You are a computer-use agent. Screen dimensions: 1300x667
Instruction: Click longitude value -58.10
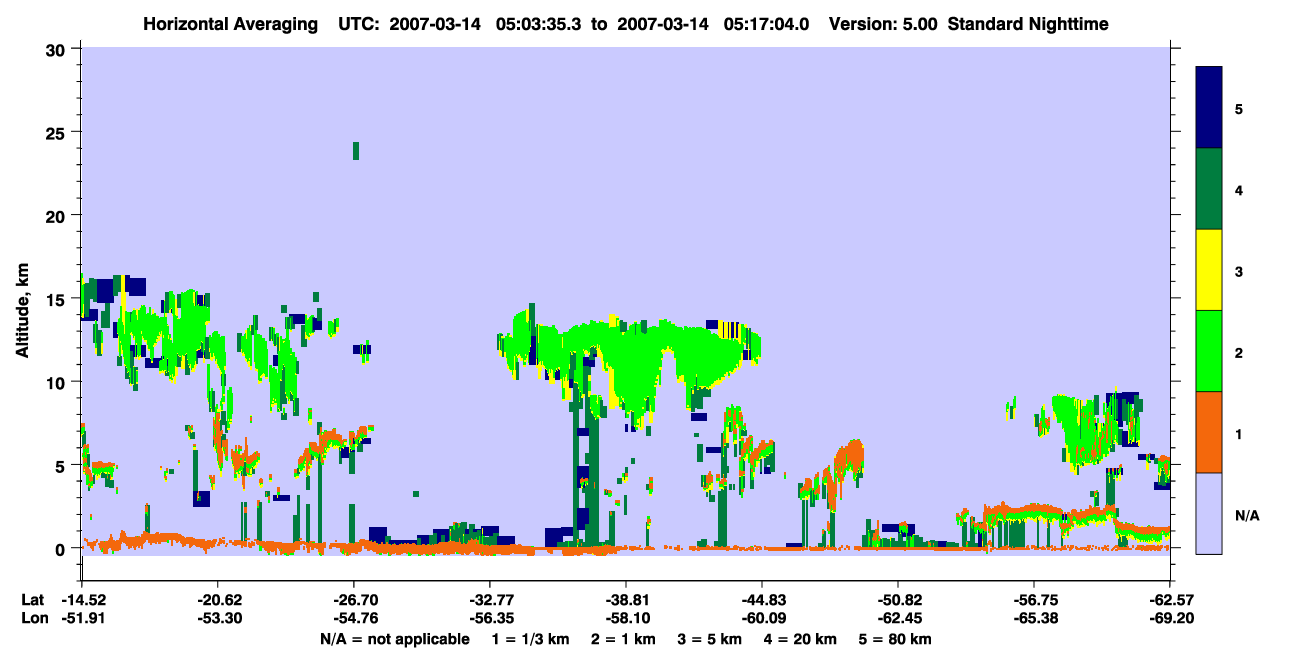coord(626,619)
